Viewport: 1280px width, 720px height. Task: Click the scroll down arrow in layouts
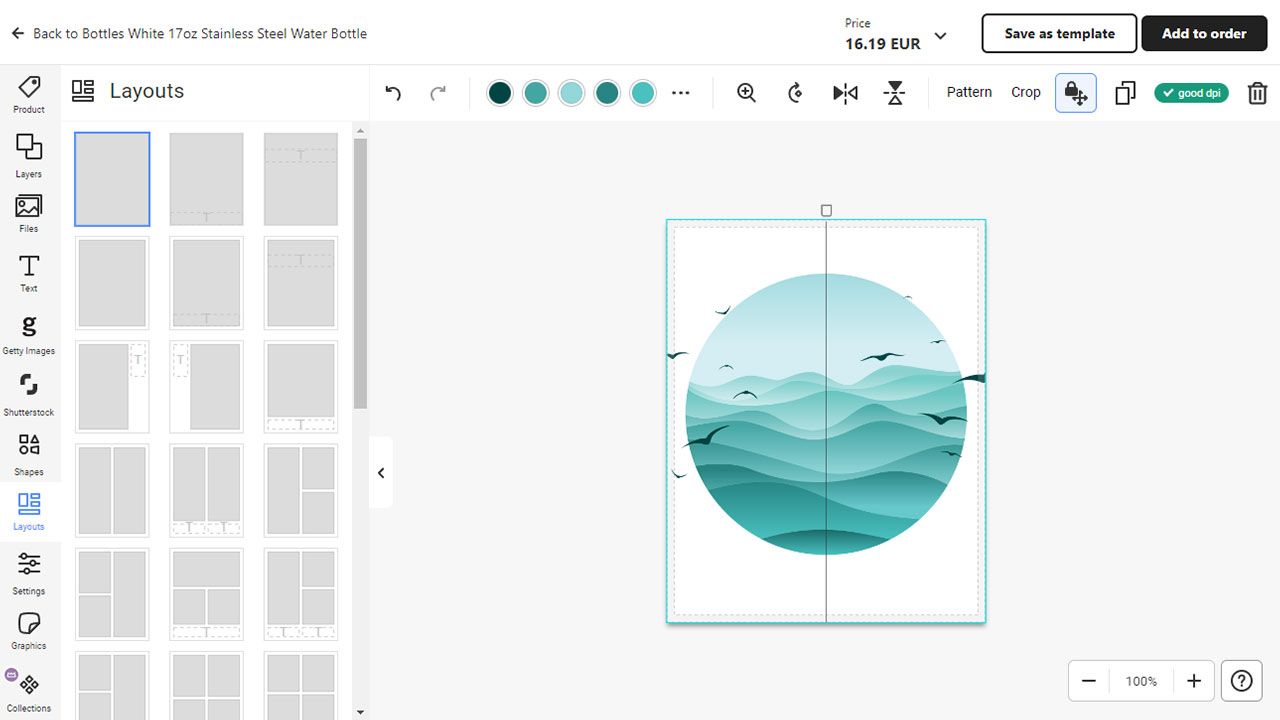point(360,712)
